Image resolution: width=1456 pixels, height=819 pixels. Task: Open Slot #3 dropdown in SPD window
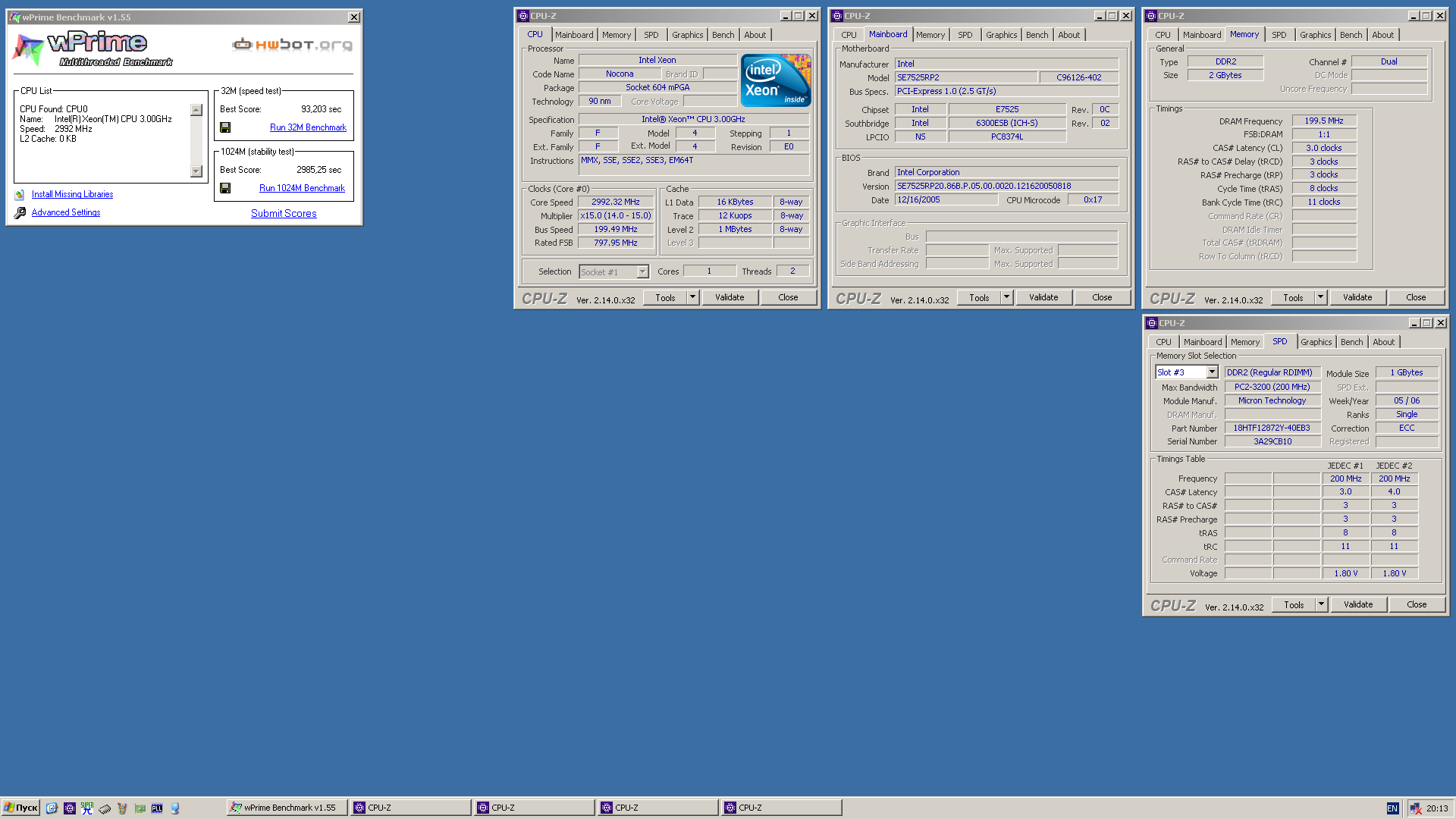[x=1212, y=372]
